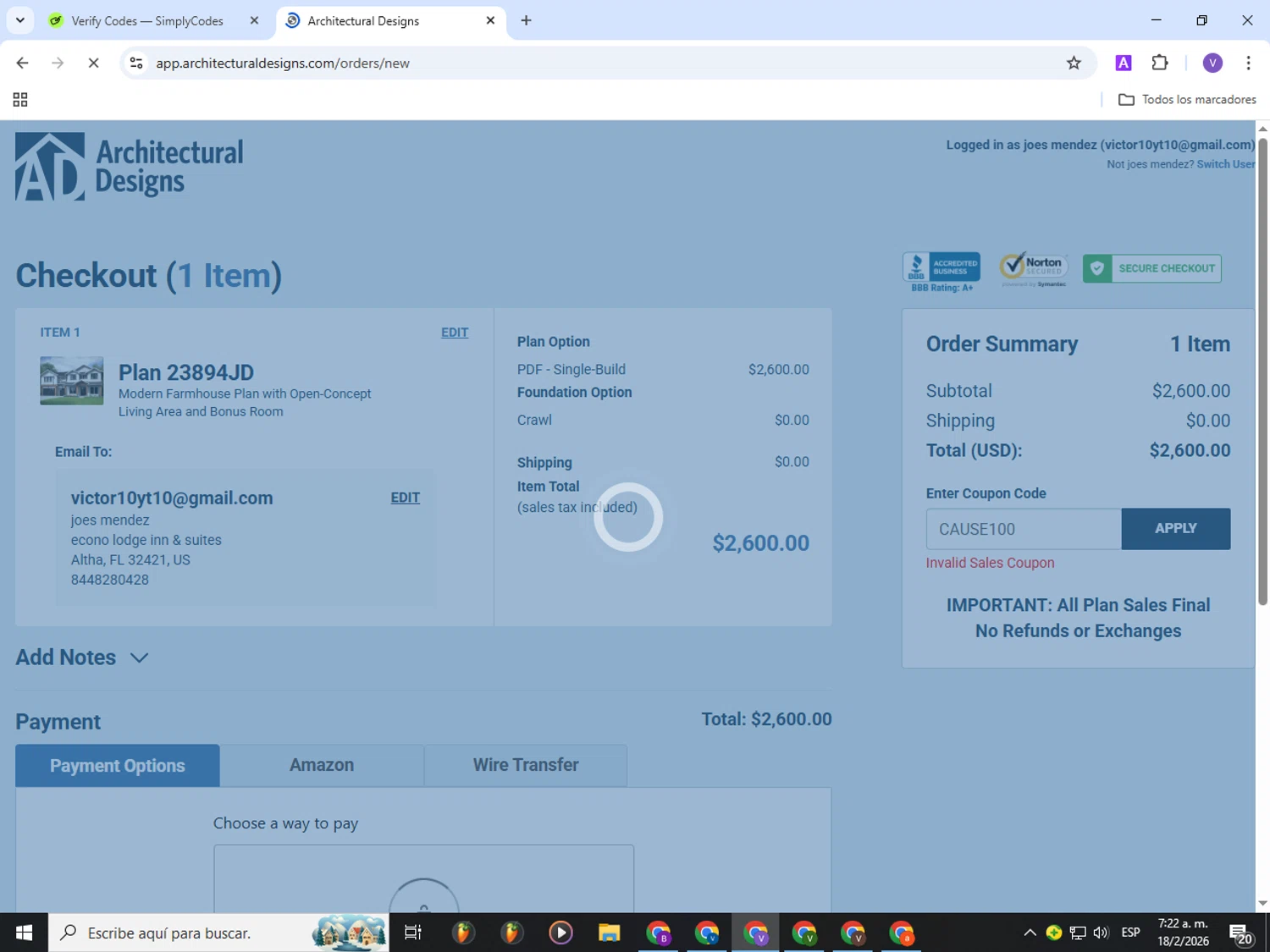Apply the coupon code
This screenshot has height=952, width=1270.
(1176, 529)
